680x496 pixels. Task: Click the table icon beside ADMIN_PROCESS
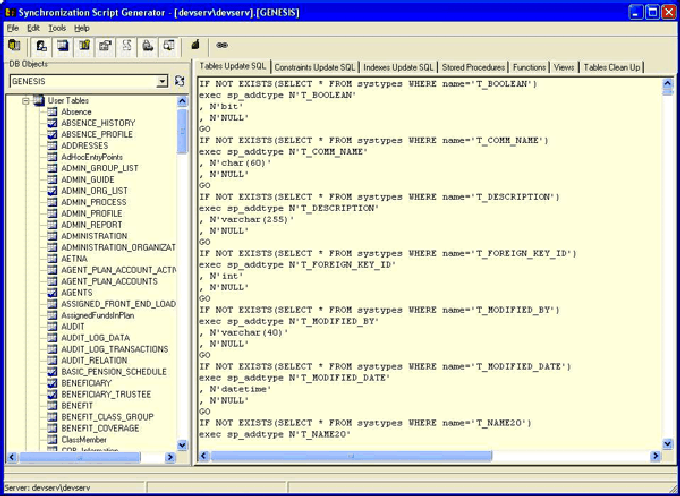(52, 202)
